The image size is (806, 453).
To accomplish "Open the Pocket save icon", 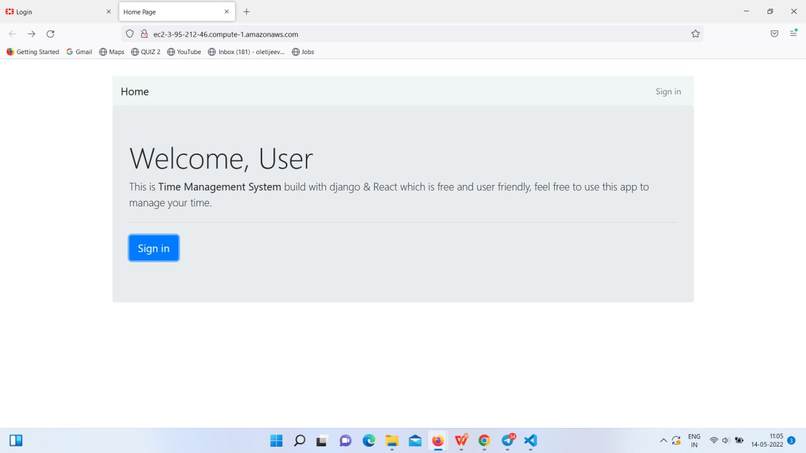I will point(774,33).
